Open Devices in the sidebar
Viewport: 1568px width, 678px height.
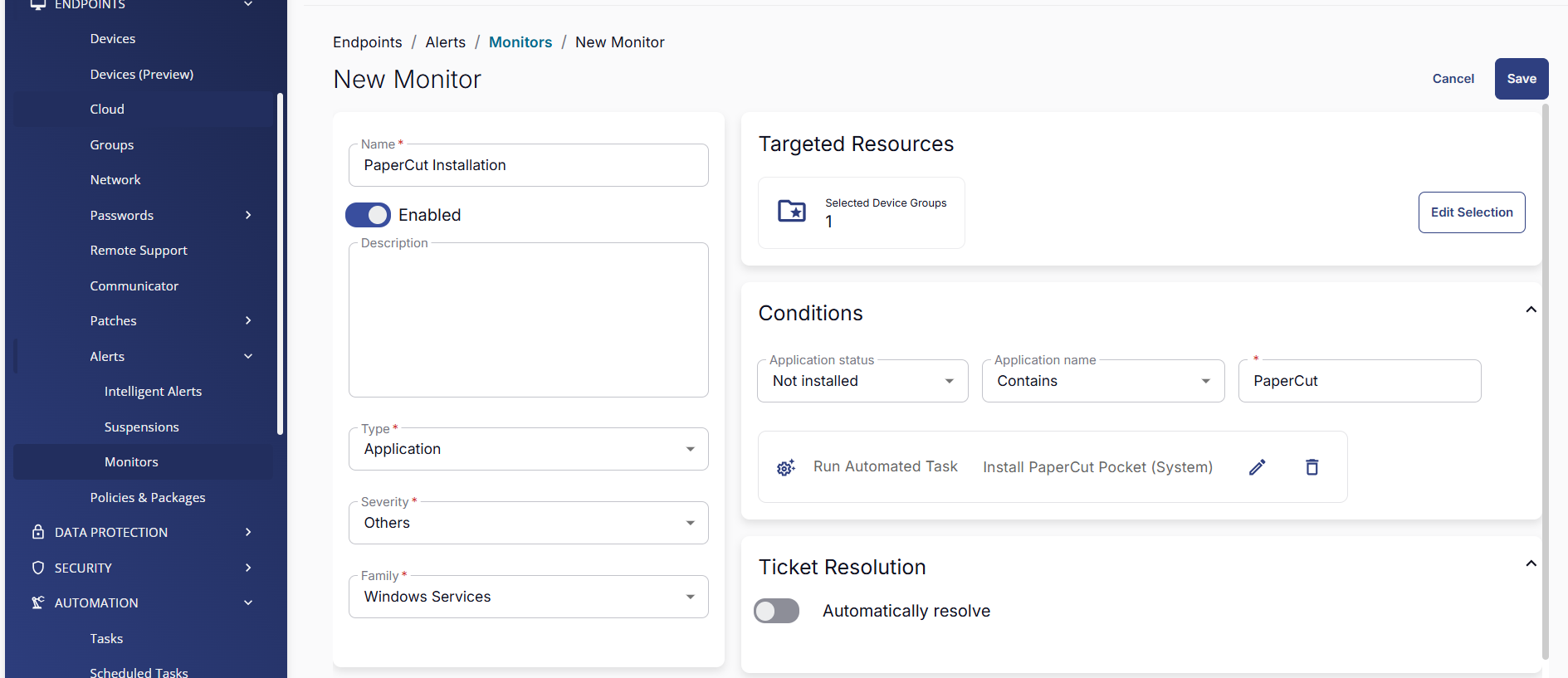pos(113,39)
